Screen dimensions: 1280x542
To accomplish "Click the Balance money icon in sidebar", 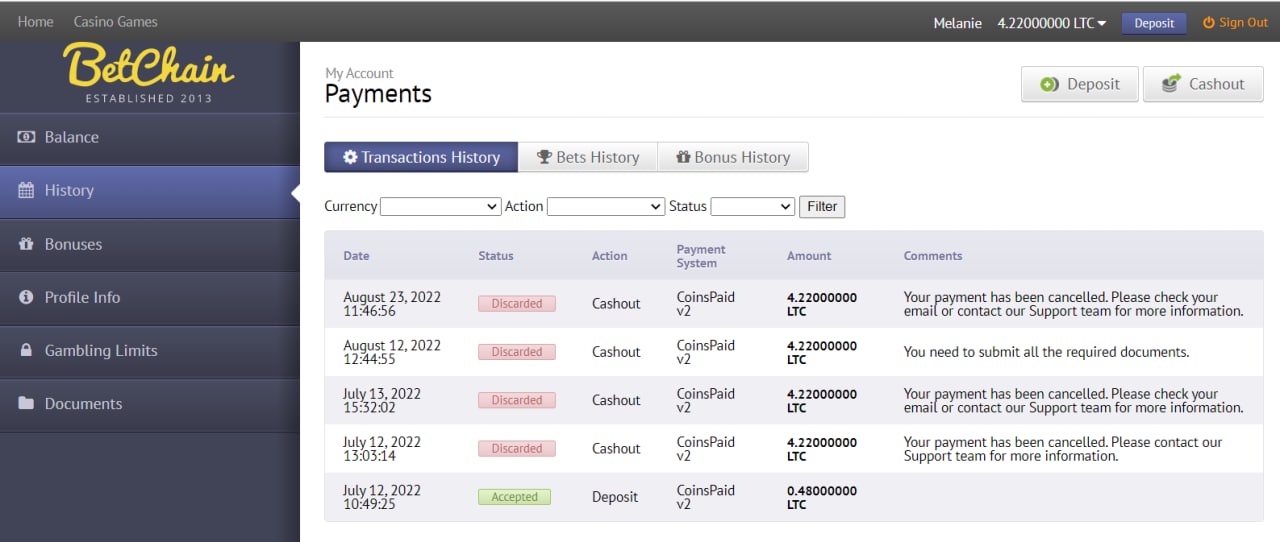I will tap(27, 137).
